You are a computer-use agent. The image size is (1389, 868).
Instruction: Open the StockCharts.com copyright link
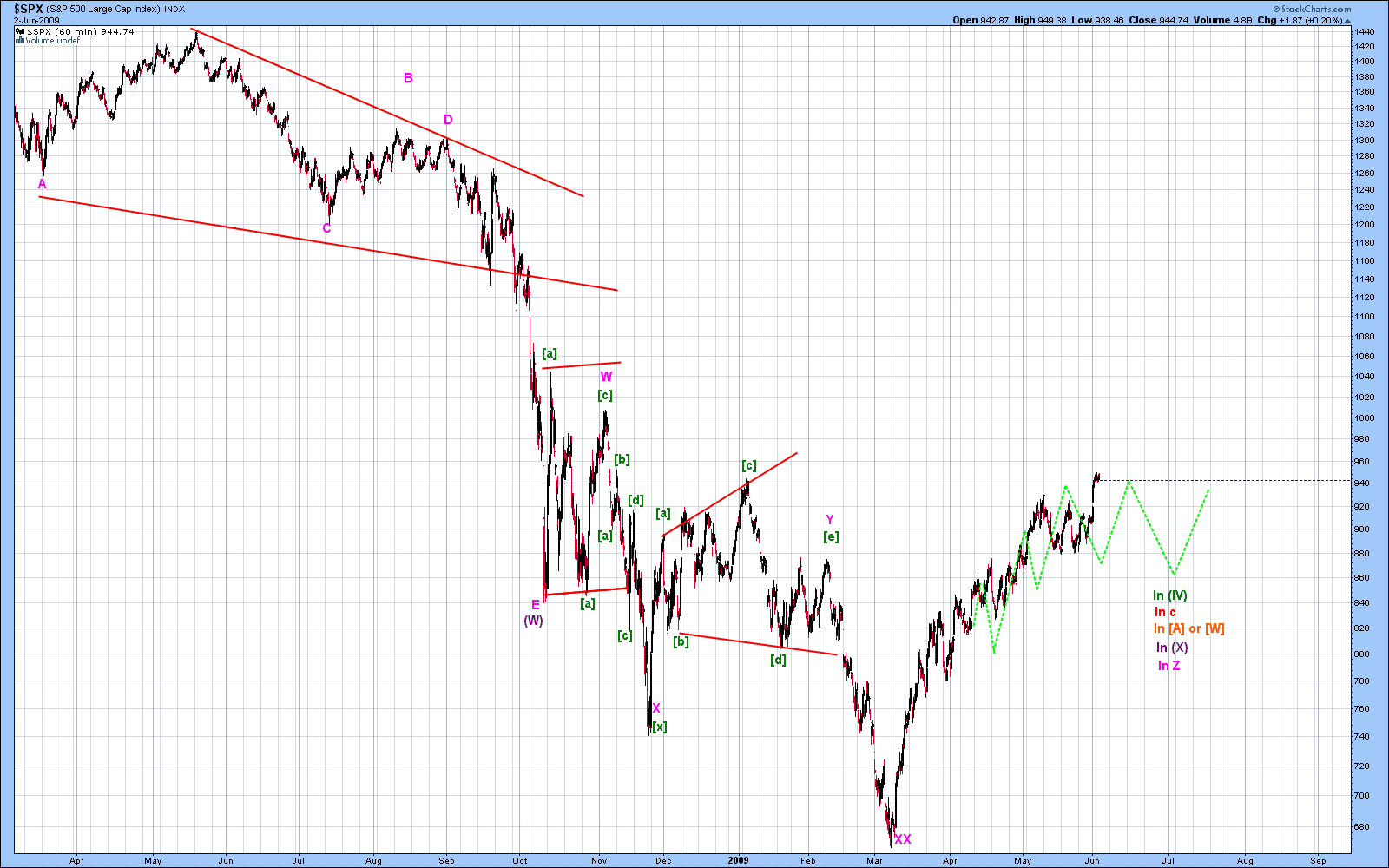click(1311, 10)
